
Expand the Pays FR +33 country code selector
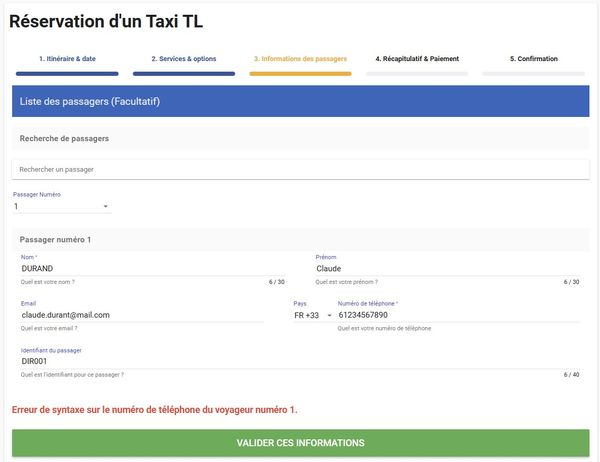(x=312, y=315)
